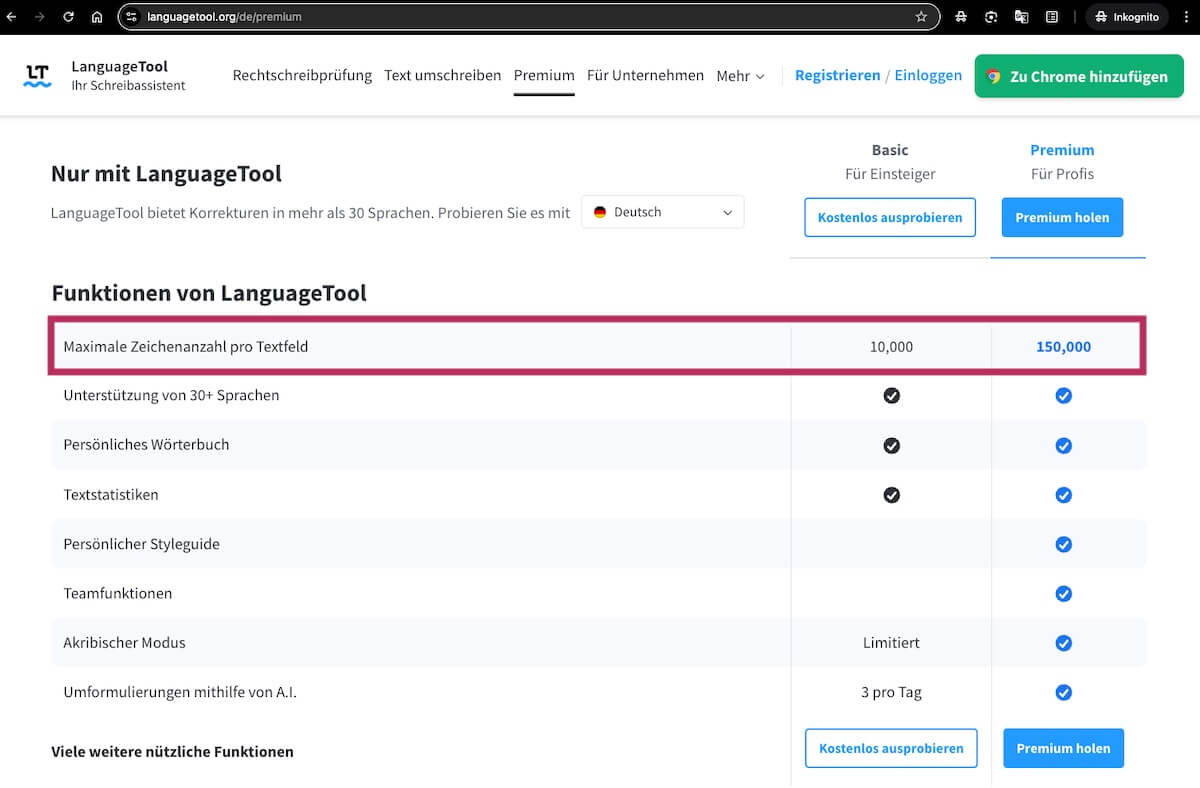This screenshot has height=788, width=1200.
Task: Click the 3 pro Tag value
Action: click(x=891, y=692)
